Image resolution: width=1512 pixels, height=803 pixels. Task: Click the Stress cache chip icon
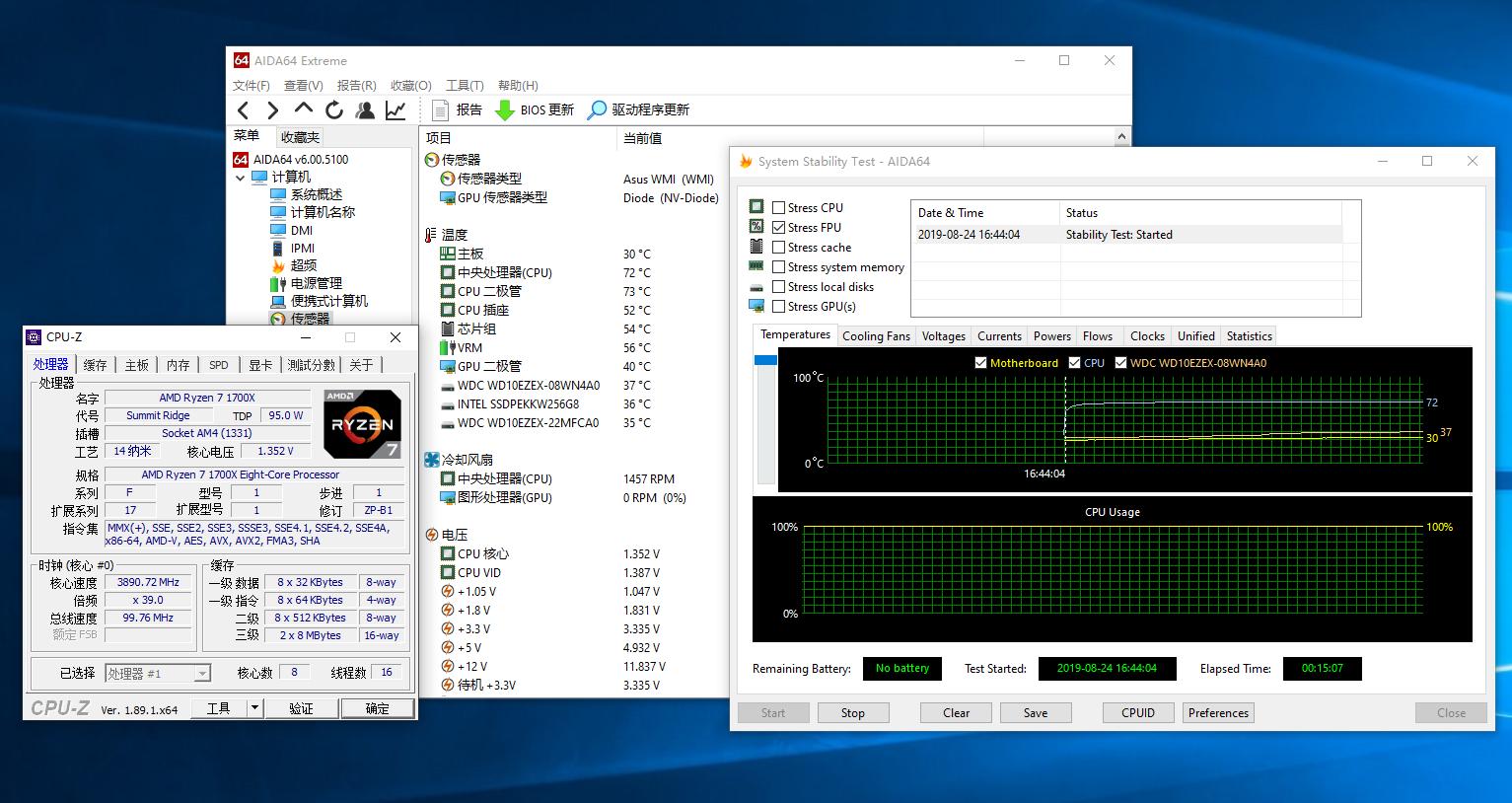[756, 247]
